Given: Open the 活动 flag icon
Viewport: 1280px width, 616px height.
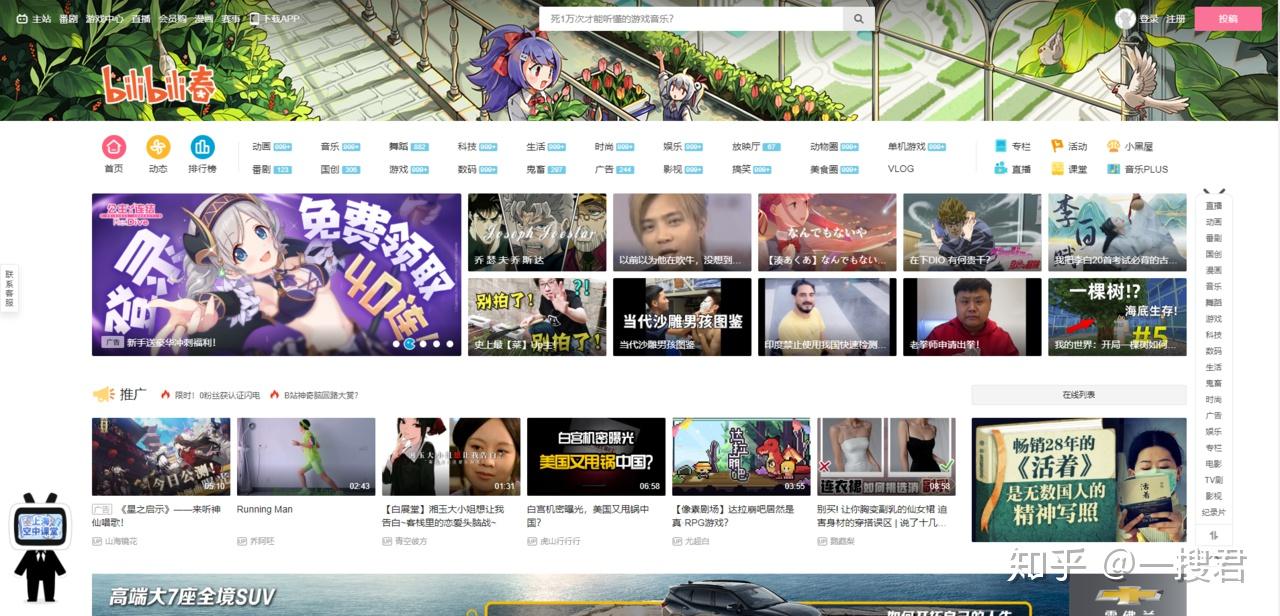Looking at the screenshot, I should pos(1057,146).
